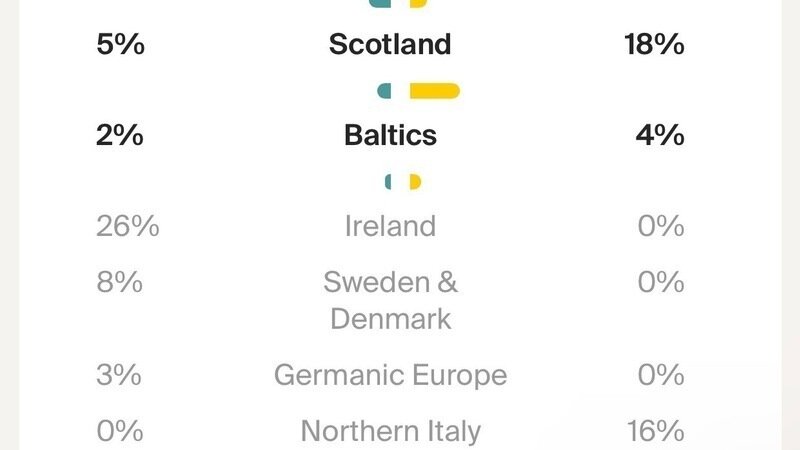Screen dimensions: 800x450
Task: Select the Germanic Europe region label
Action: (x=390, y=376)
